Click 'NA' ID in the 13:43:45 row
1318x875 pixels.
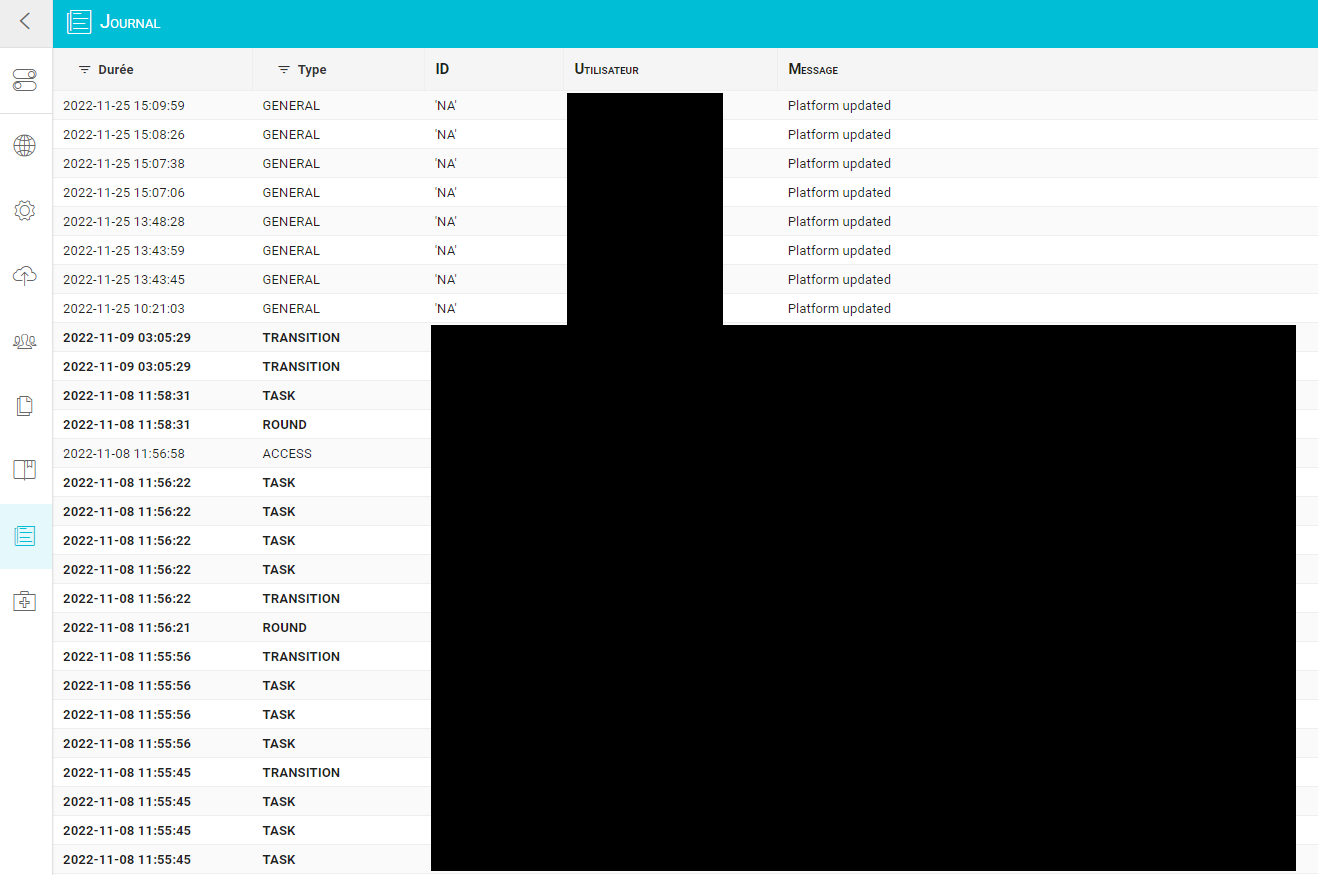point(446,280)
